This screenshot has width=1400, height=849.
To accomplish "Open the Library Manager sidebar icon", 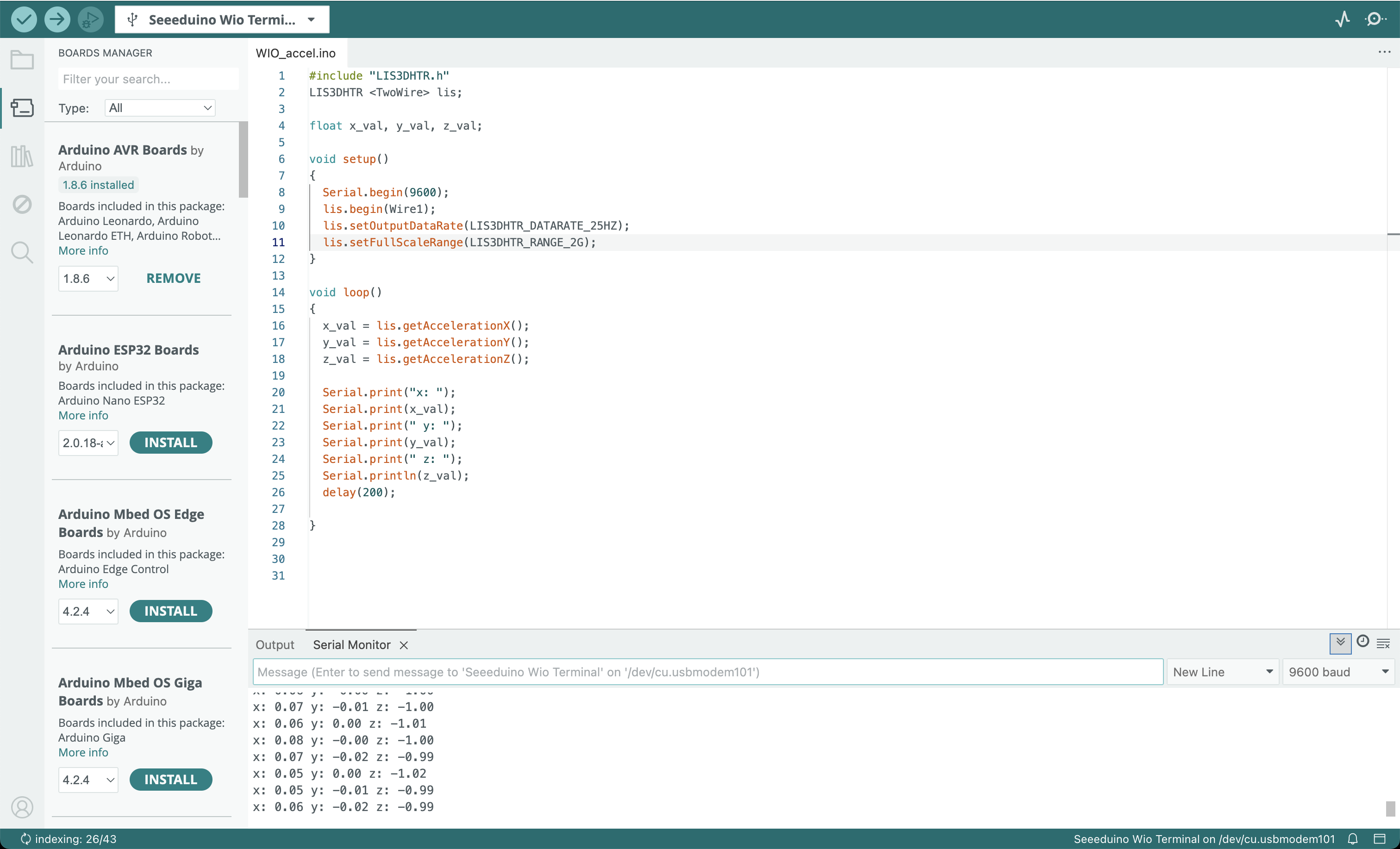I will [22, 156].
